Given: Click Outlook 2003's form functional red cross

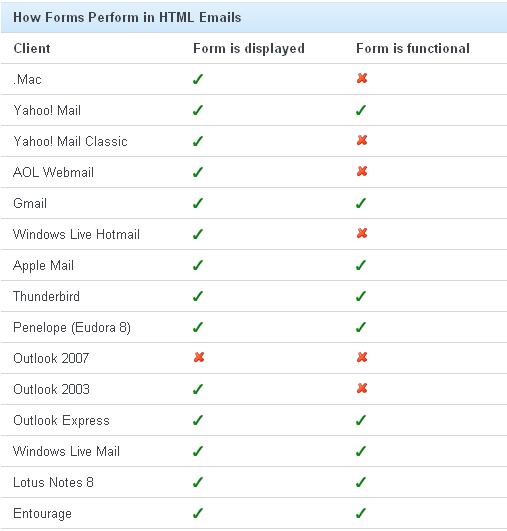Looking at the screenshot, I should 362,388.
